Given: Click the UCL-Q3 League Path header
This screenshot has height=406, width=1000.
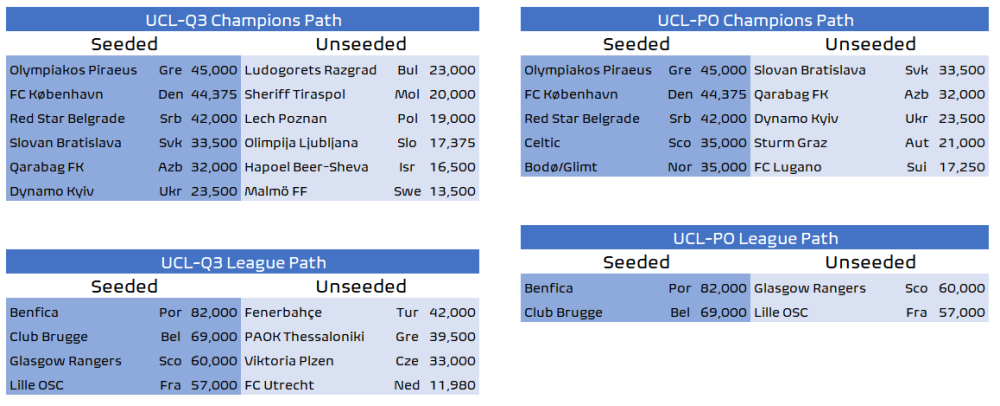Looking at the screenshot, I should 243,263.
